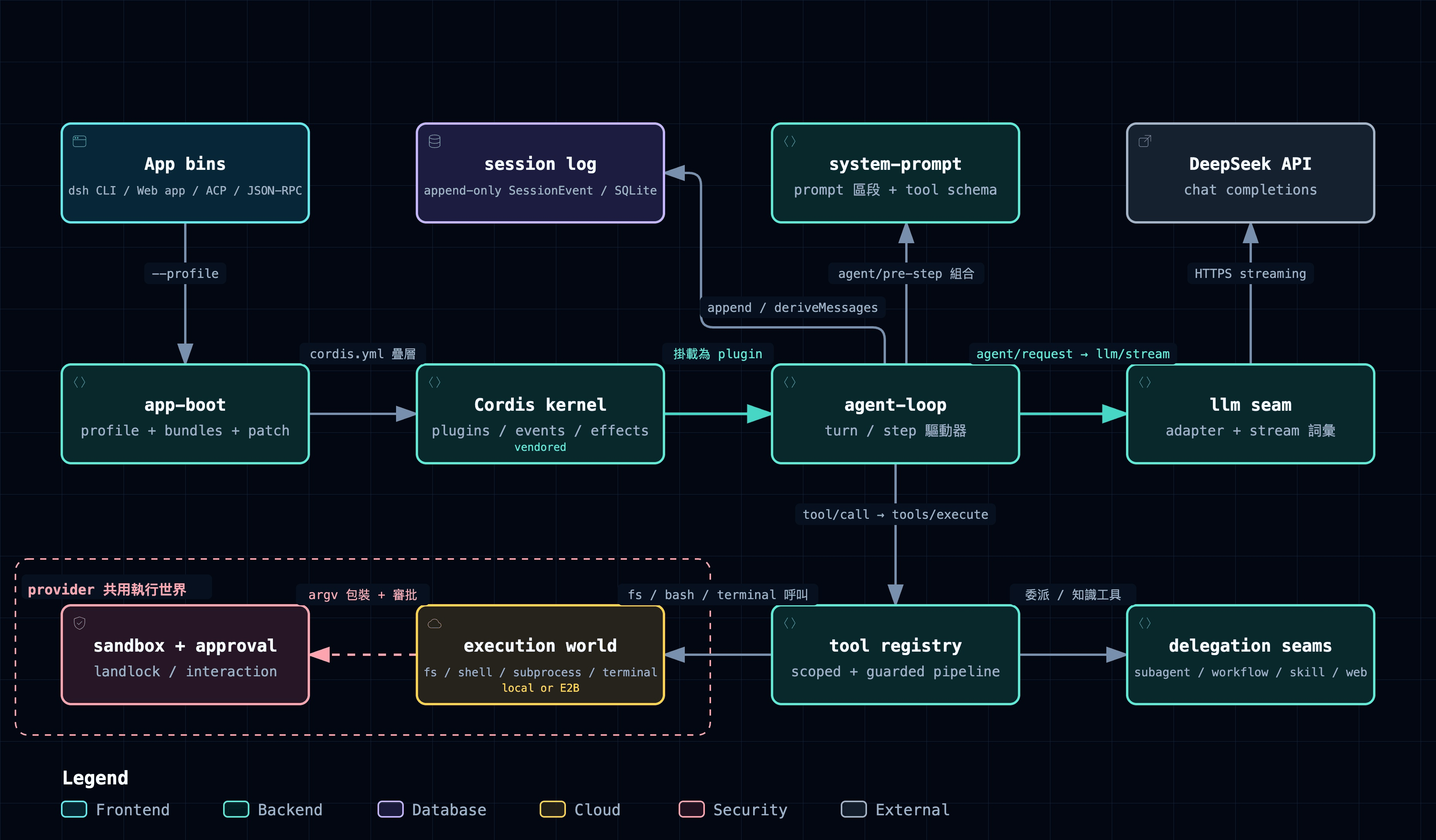Select the llm seam node title
Screen dimensions: 1436x840
[x=1250, y=405]
